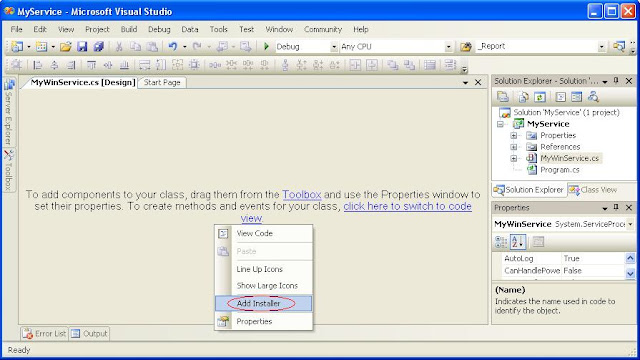The height and width of the screenshot is (360, 640).
Task: Open the New Project dropdown arrow
Action: [x=29, y=47]
